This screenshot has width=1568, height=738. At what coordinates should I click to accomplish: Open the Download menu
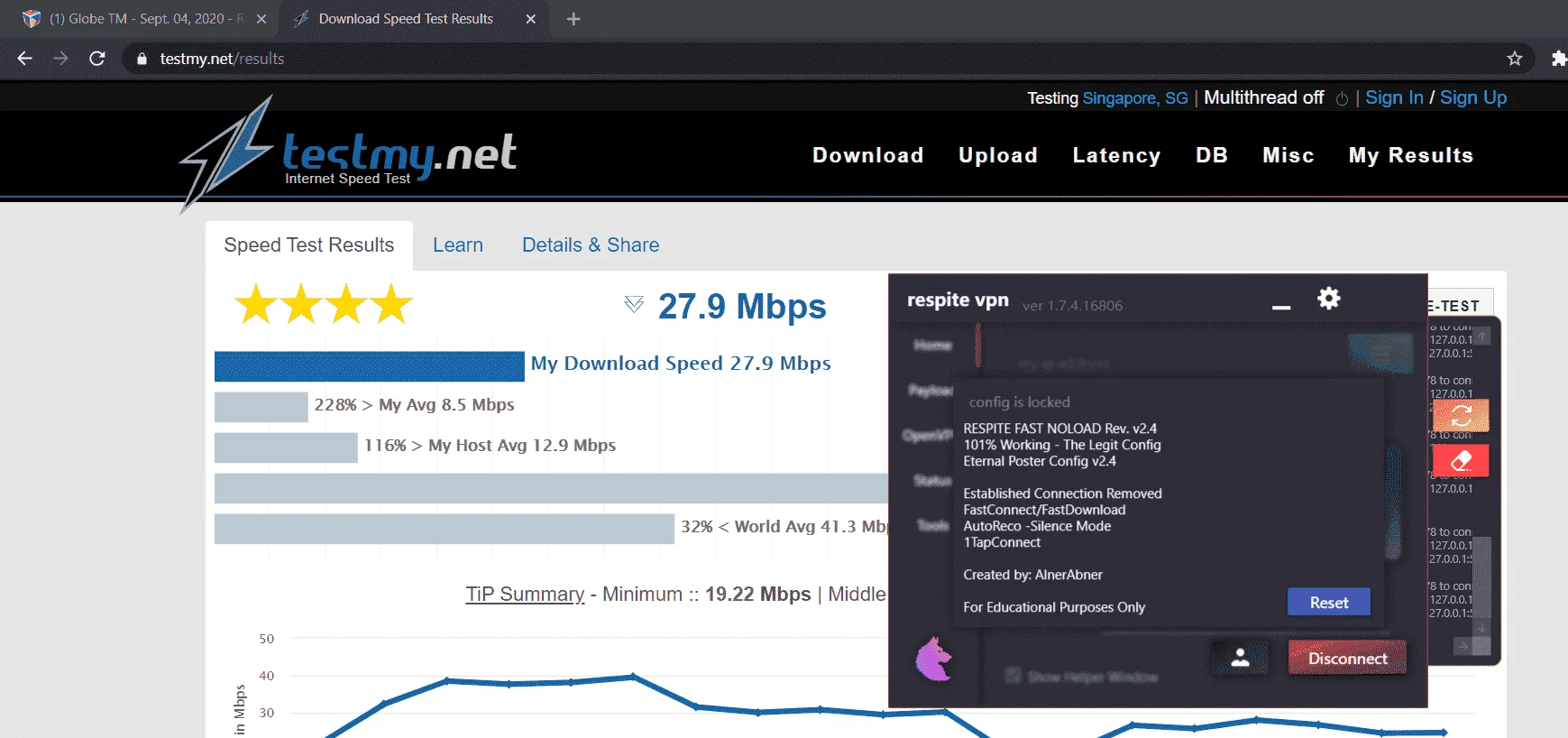(868, 155)
